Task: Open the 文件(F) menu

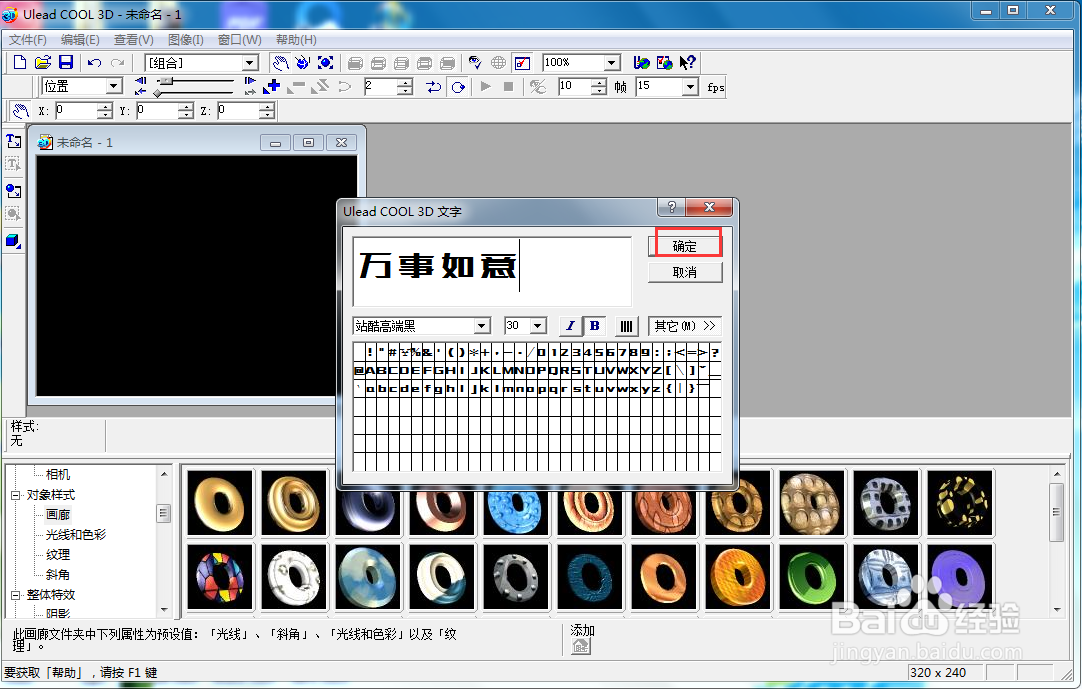Action: pyautogui.click(x=28, y=39)
